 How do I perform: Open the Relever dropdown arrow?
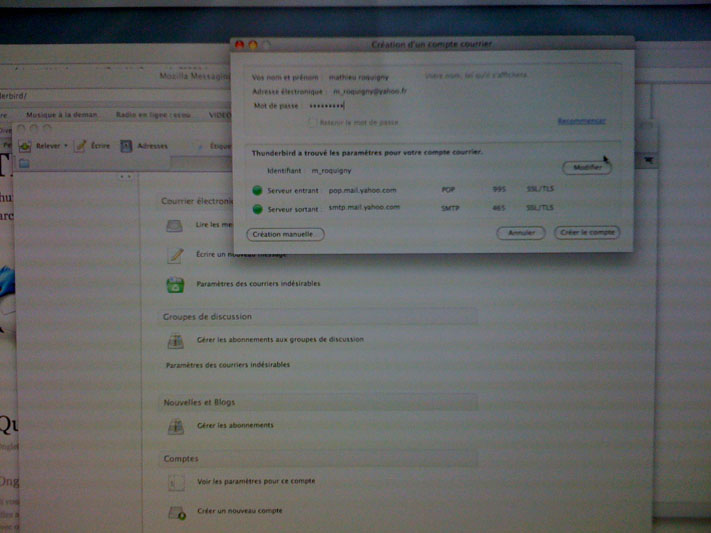(66, 146)
